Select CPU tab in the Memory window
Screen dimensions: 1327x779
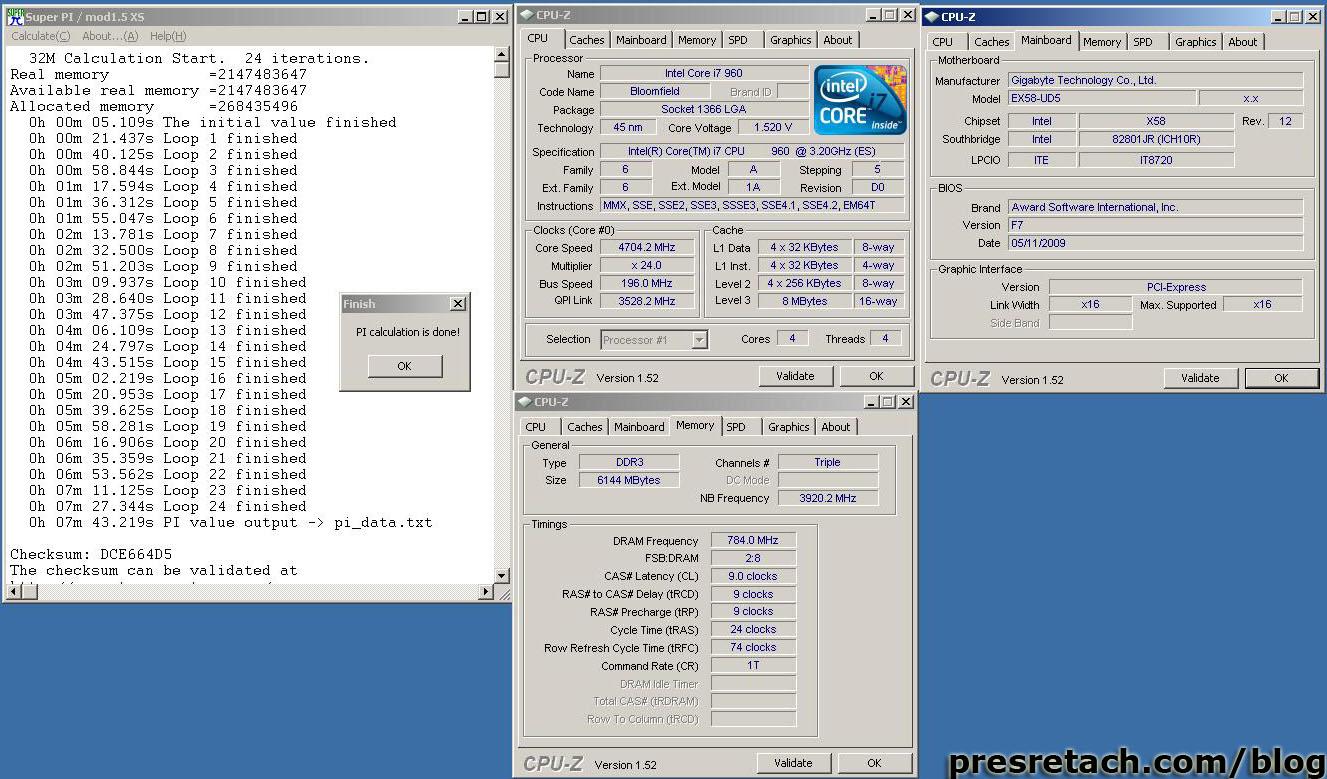click(x=536, y=427)
